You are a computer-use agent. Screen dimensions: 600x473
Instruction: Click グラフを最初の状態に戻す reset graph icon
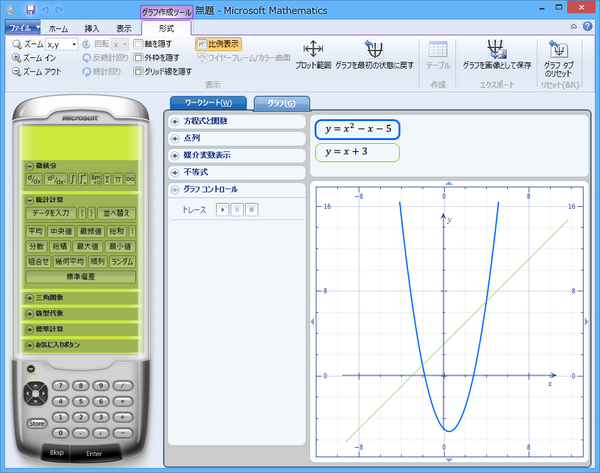374,49
